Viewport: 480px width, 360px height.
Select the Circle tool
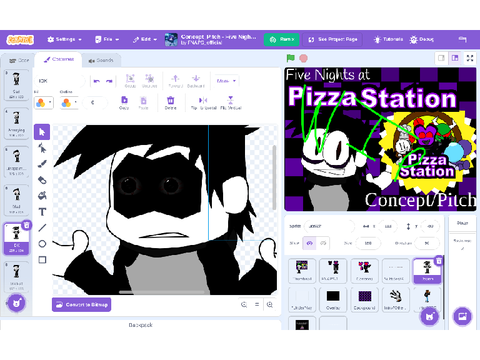42,244
